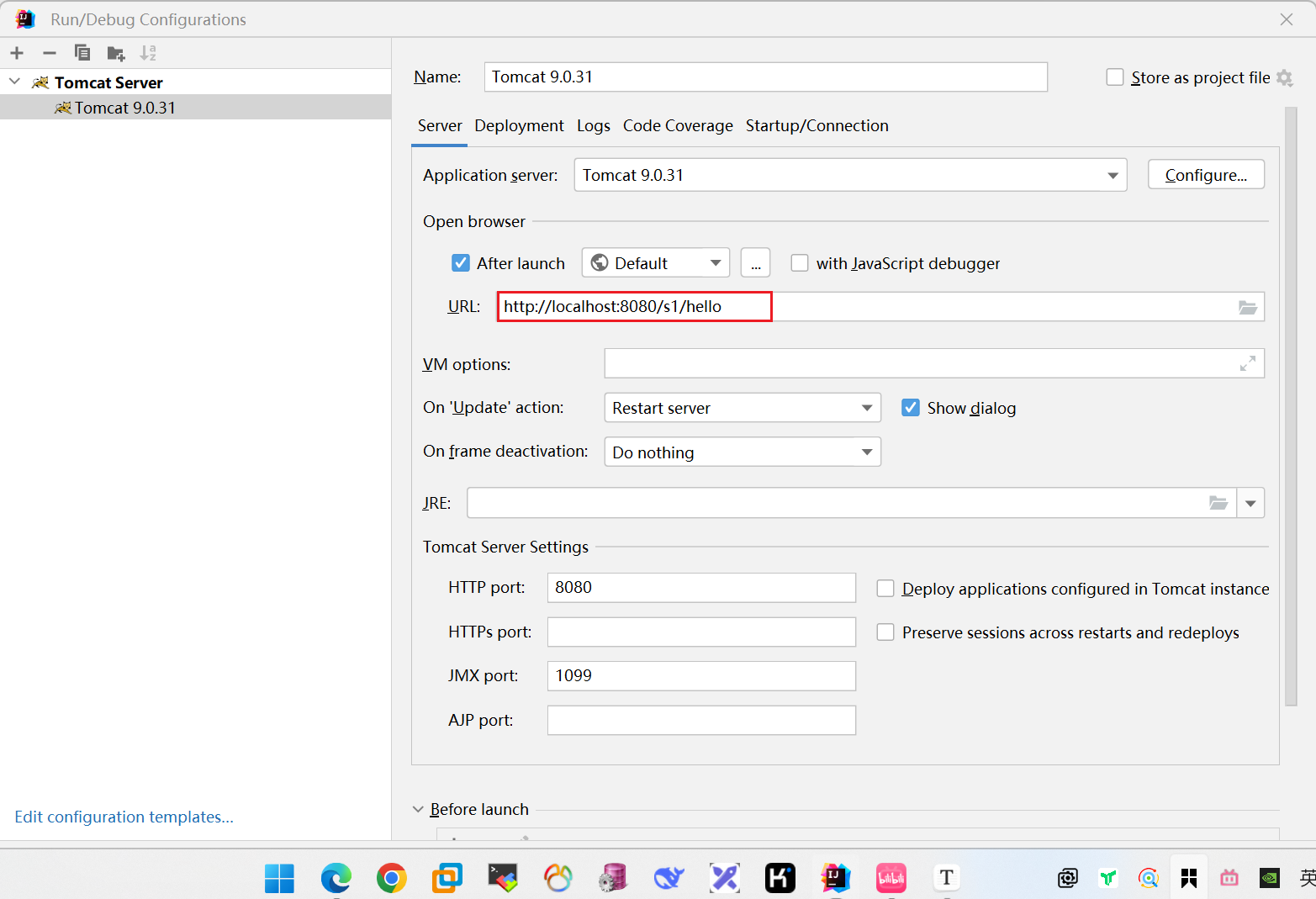Switch to the Startup/Connection tab

coord(817,125)
